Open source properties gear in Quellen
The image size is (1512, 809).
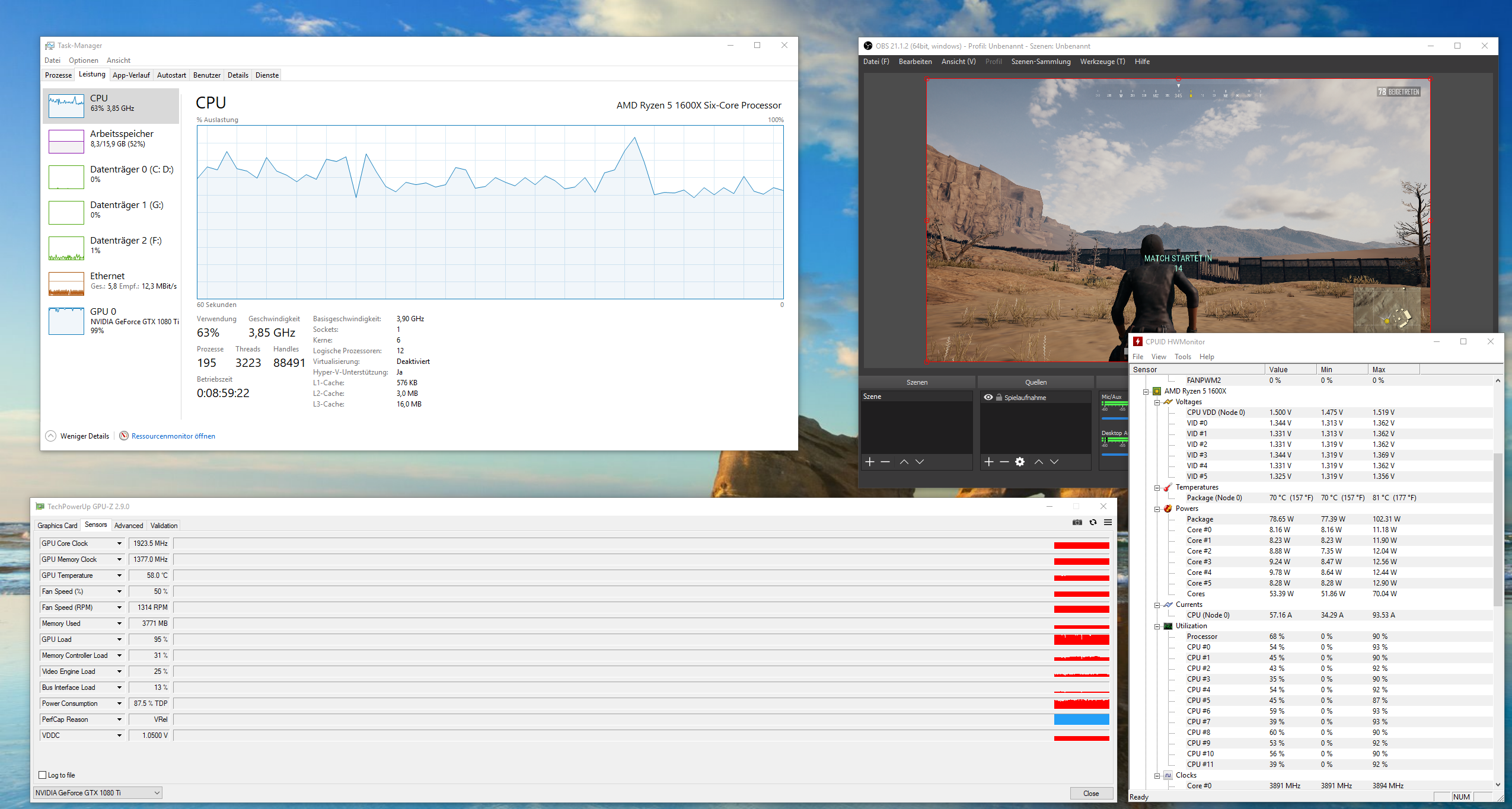tap(1020, 462)
